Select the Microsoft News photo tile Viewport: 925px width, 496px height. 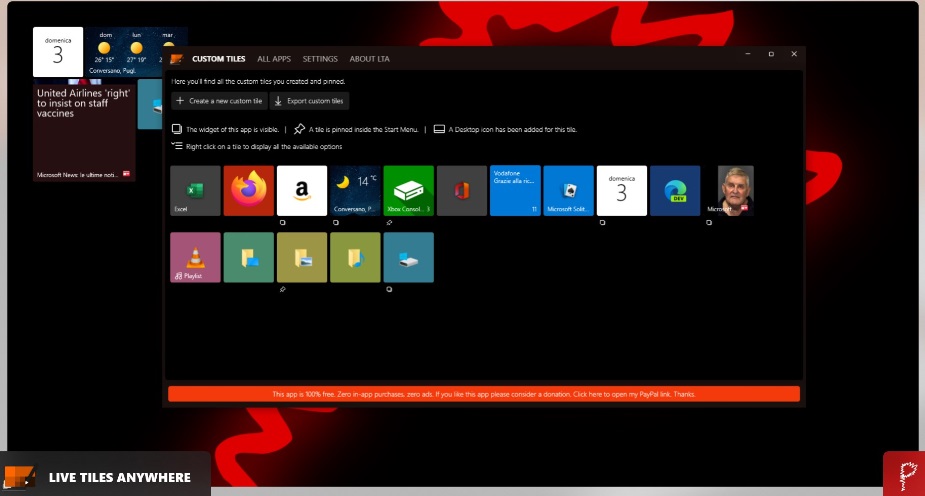(729, 190)
